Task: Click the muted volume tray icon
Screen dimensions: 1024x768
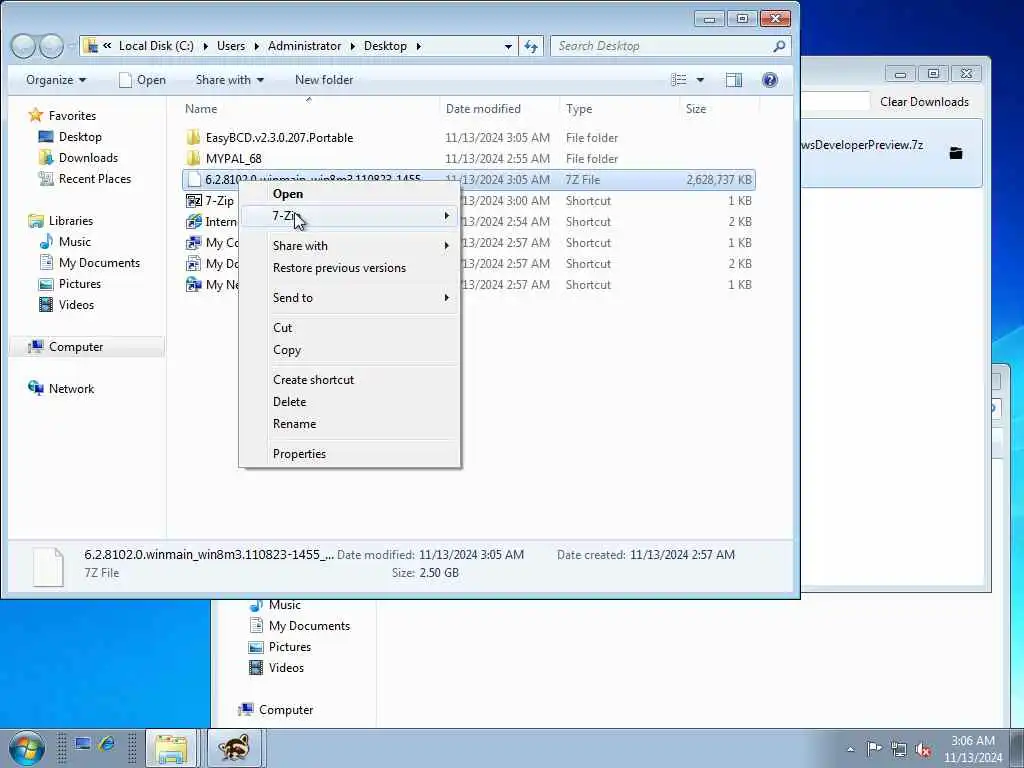Action: coord(923,749)
